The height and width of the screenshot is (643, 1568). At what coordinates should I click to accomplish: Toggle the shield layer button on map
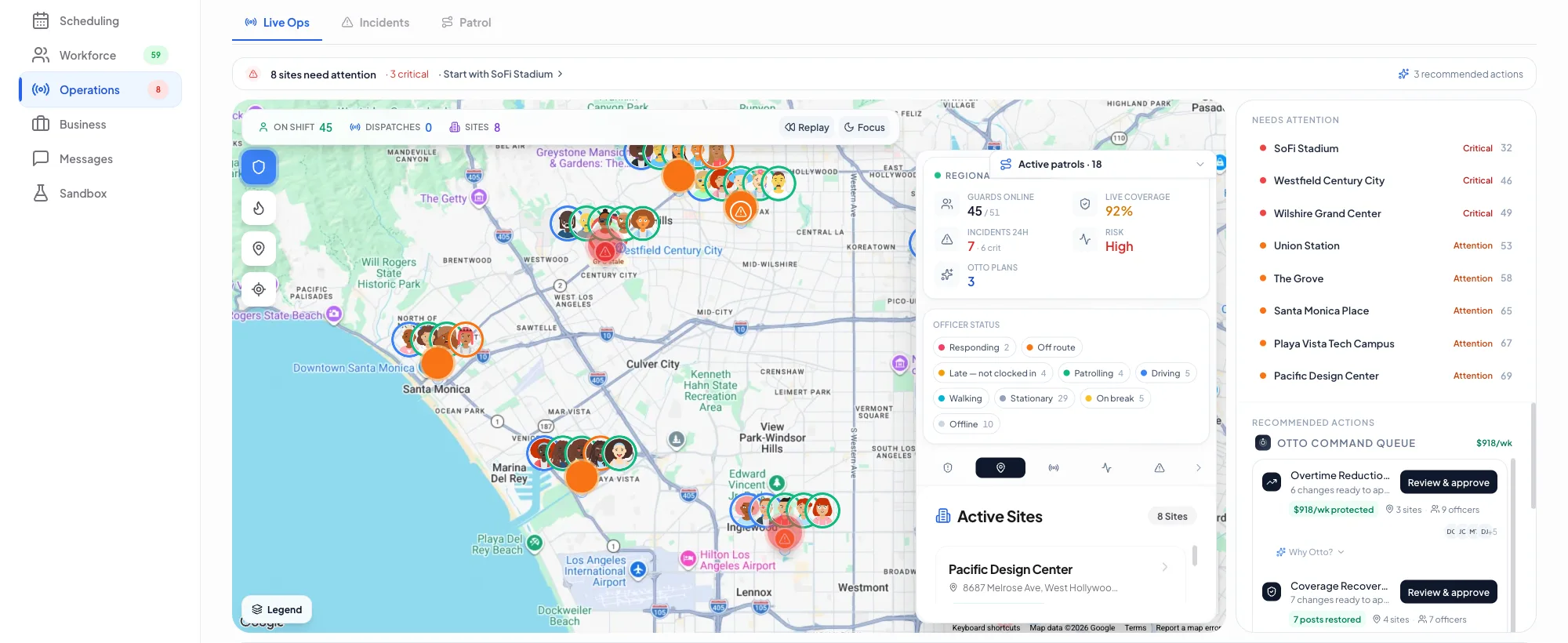pos(259,167)
